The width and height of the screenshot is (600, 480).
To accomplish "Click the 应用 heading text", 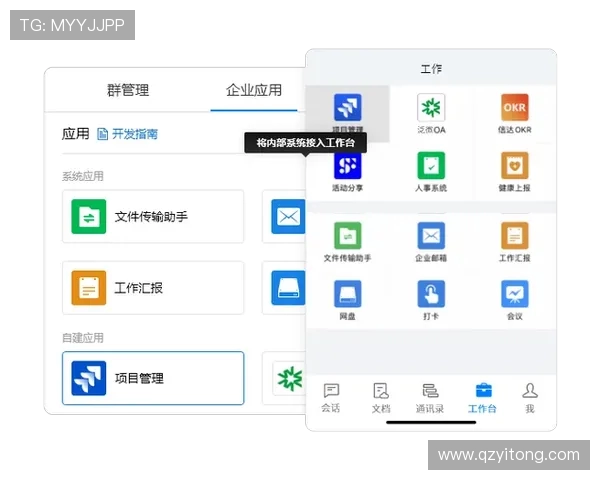I will tap(75, 134).
